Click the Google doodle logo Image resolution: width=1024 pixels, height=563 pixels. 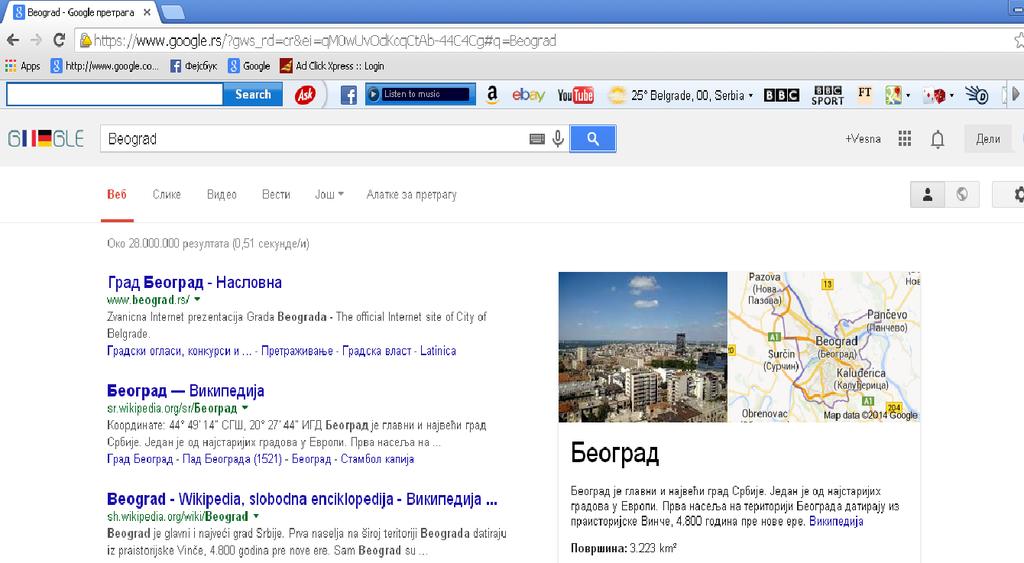click(x=46, y=138)
